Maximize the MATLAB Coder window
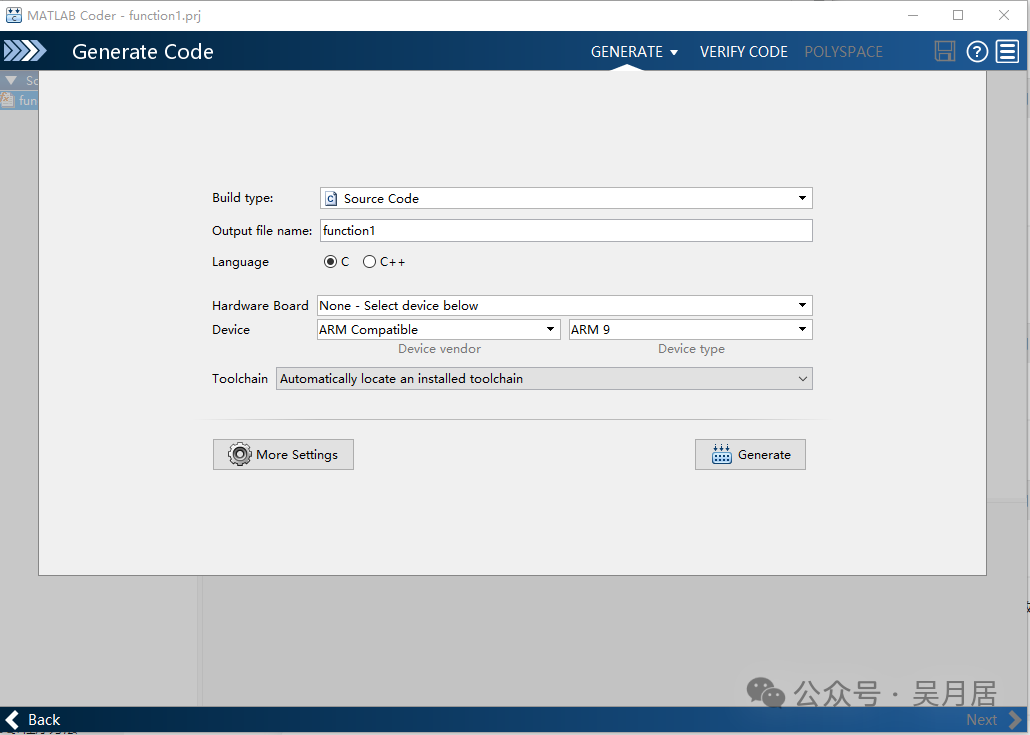The height and width of the screenshot is (735, 1030). (x=958, y=15)
